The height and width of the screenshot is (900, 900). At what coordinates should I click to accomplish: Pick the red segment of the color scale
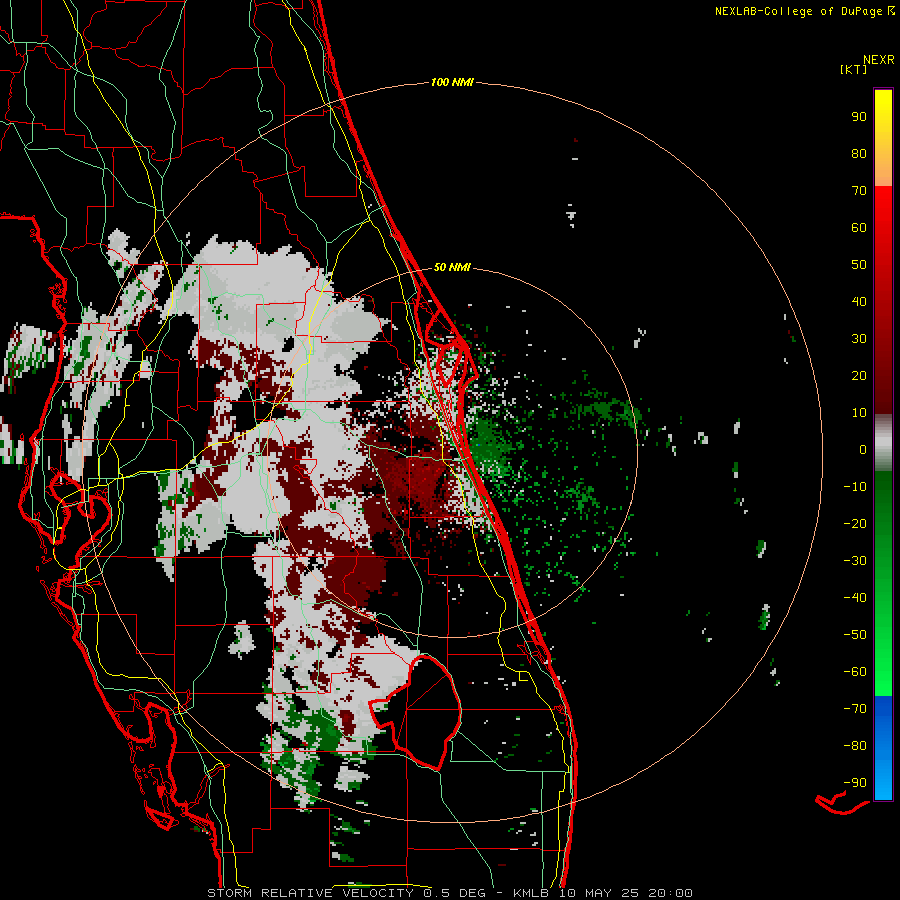point(883,300)
